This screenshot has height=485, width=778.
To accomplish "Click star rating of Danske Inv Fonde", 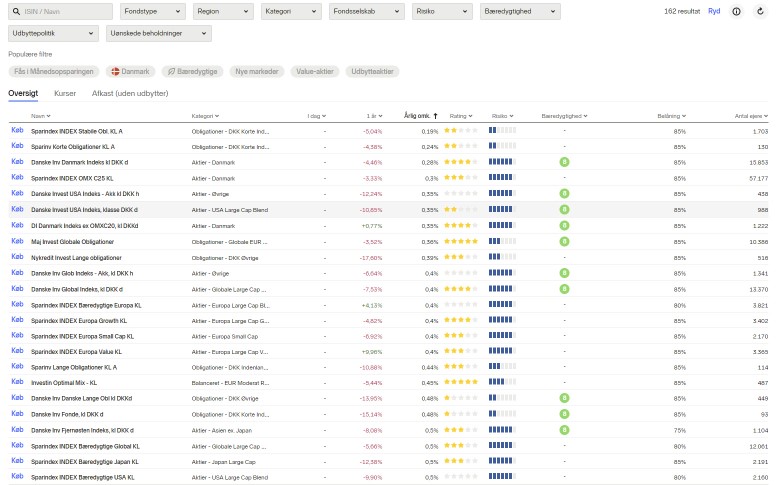I will [461, 414].
